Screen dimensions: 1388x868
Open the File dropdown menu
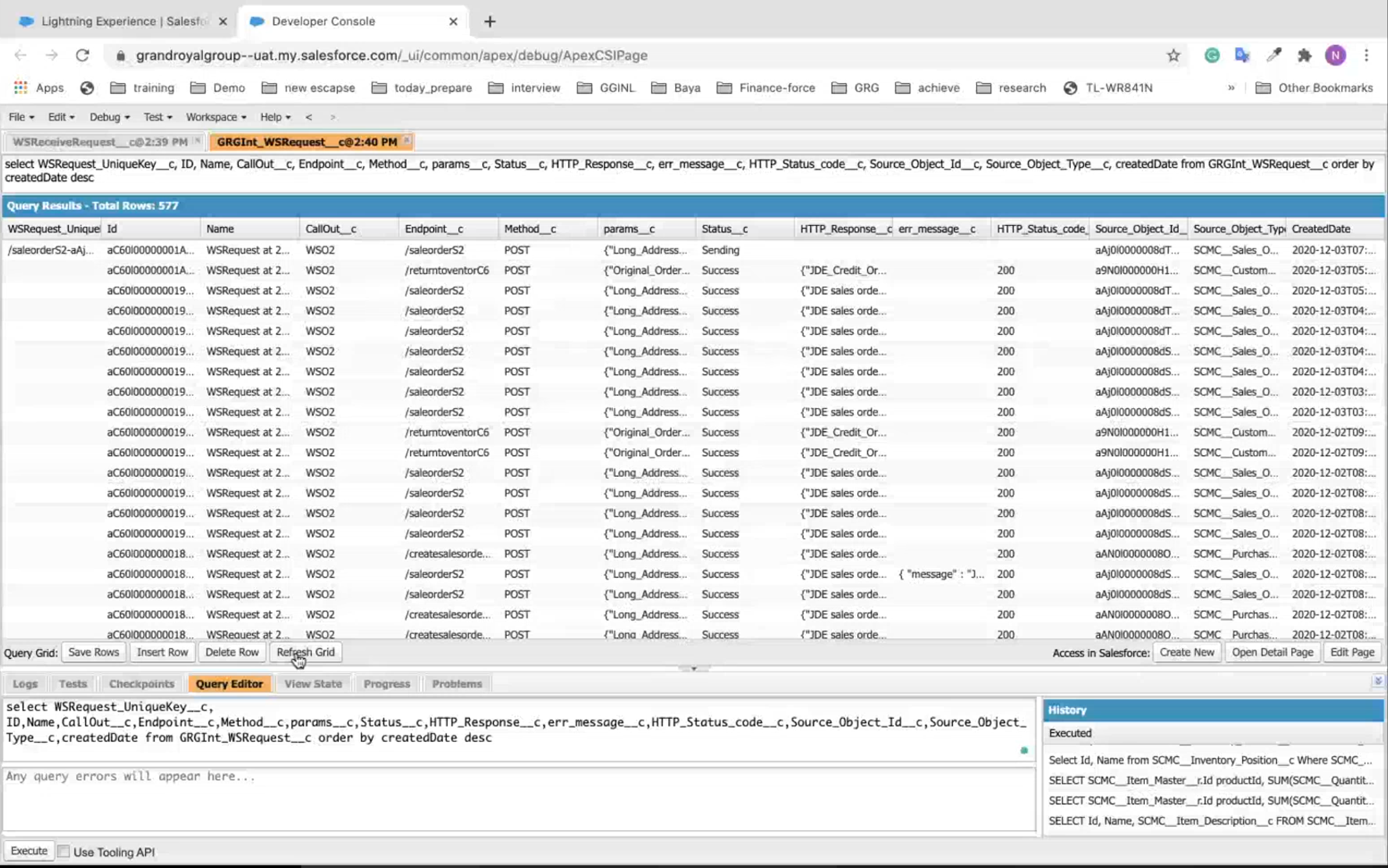click(21, 117)
